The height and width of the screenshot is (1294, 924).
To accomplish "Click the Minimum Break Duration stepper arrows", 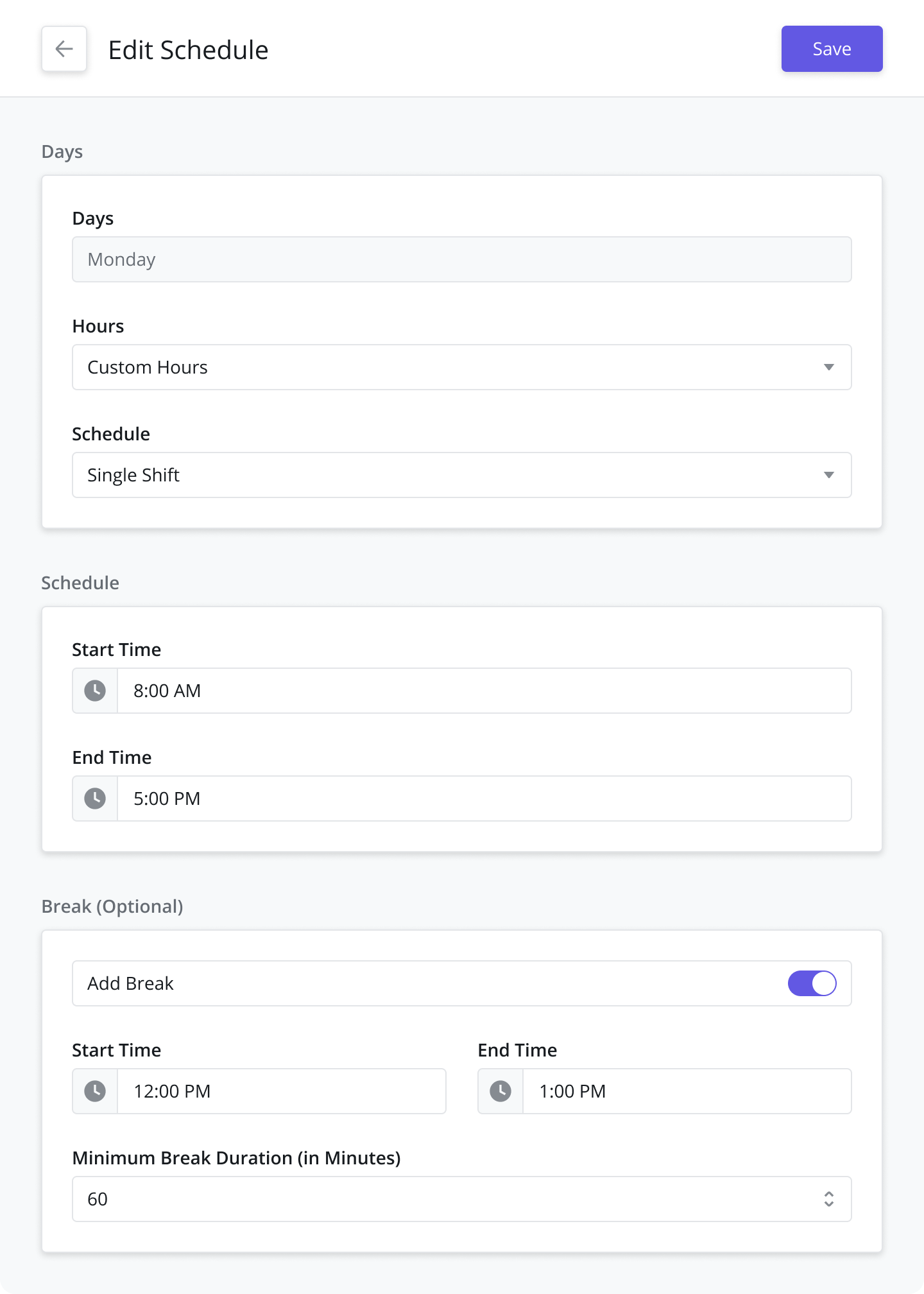I will [829, 1199].
